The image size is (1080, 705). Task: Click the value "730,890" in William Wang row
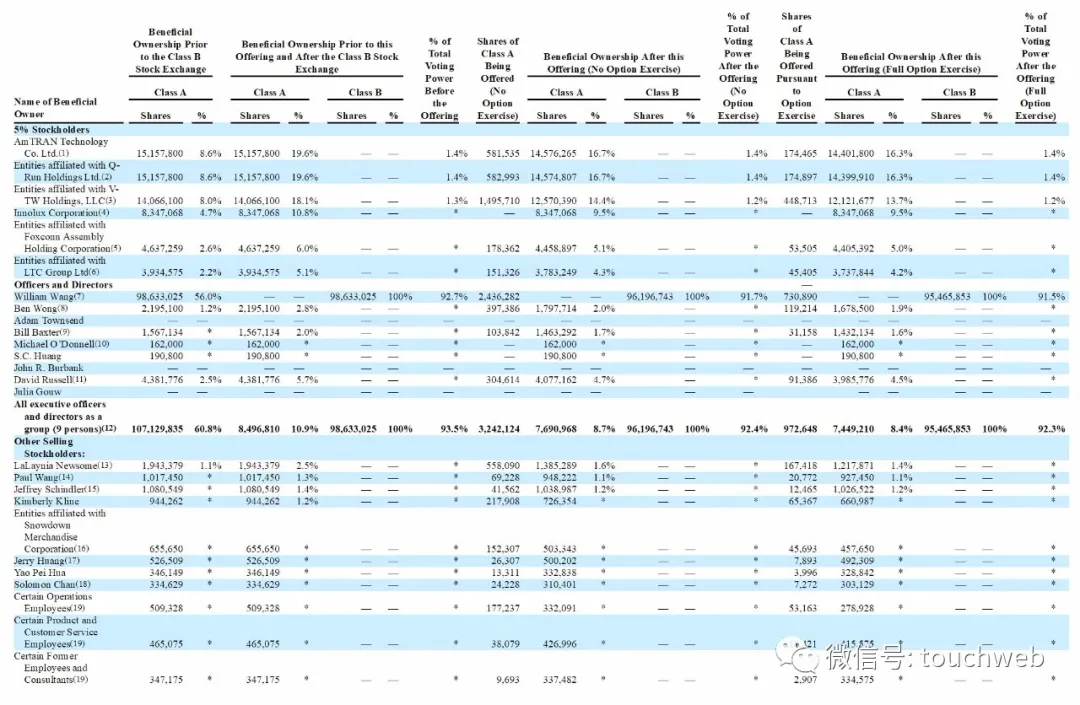click(x=800, y=297)
